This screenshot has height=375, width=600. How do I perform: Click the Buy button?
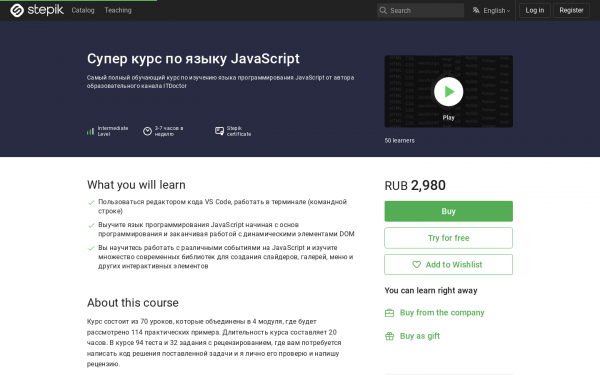448,211
